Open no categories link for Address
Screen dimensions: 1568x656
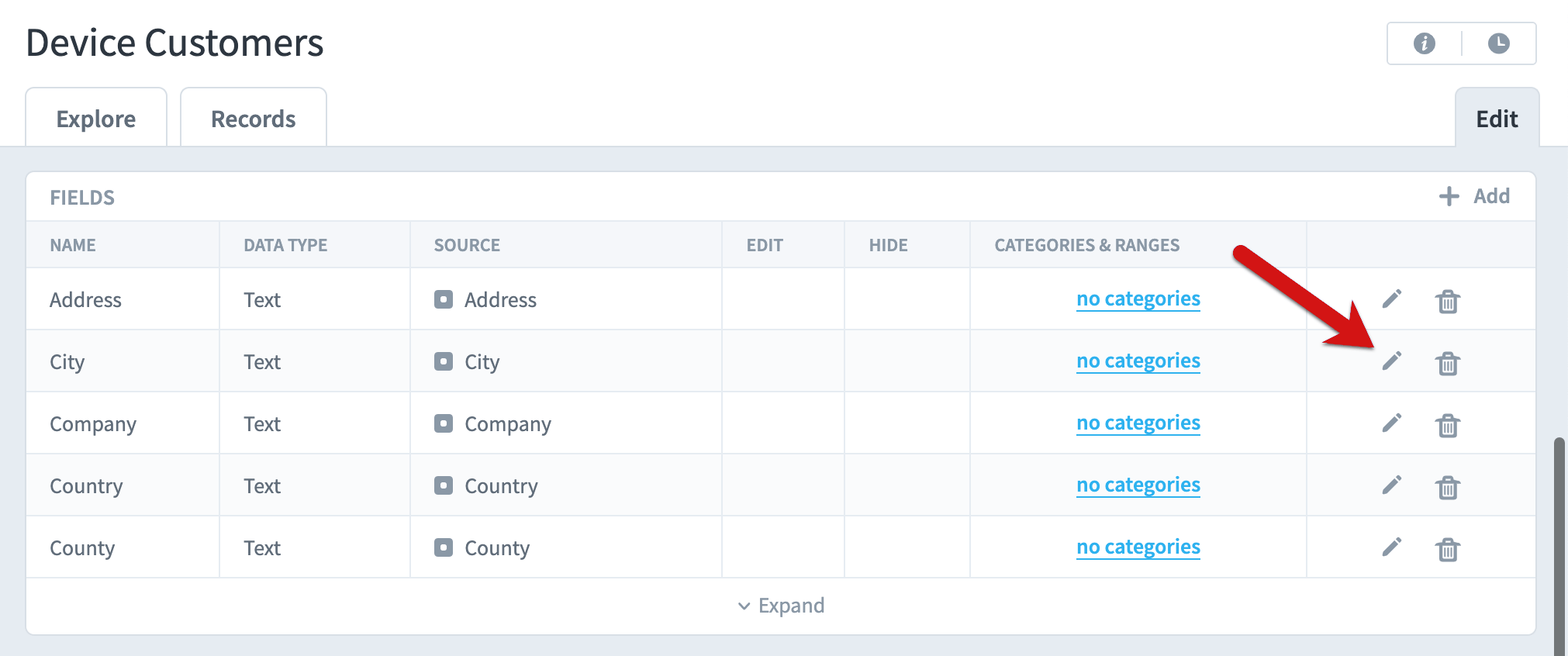(x=1138, y=299)
